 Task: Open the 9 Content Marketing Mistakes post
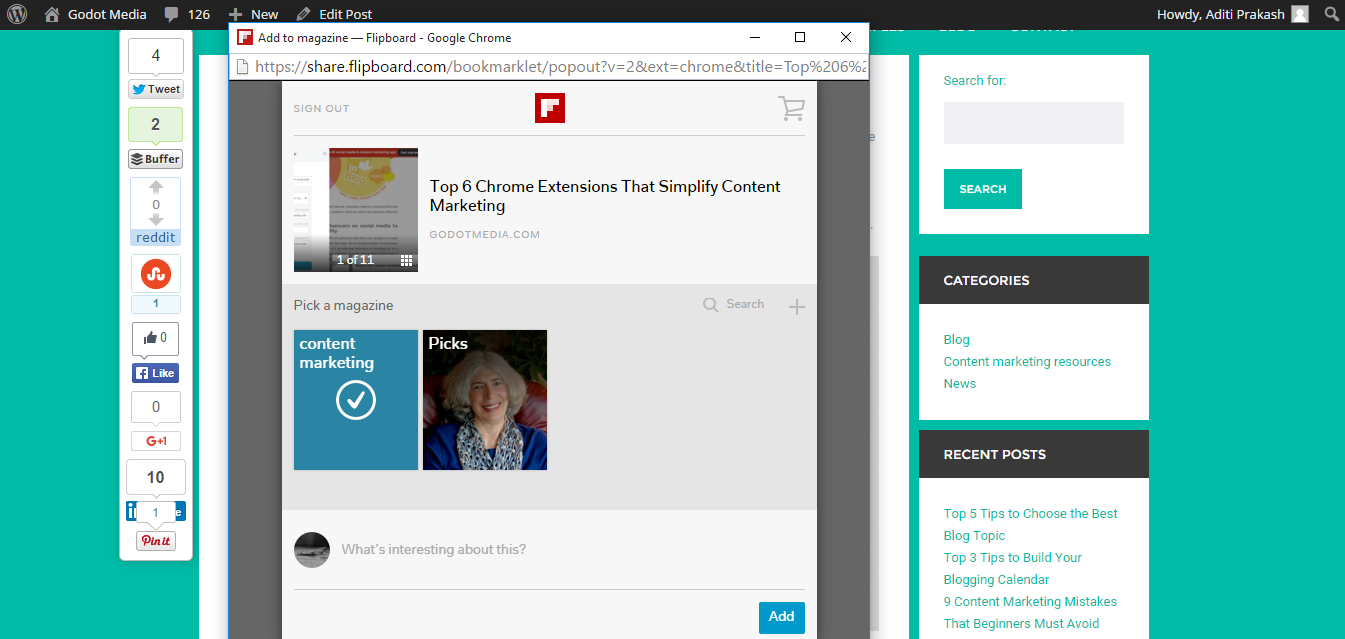[x=1030, y=613]
